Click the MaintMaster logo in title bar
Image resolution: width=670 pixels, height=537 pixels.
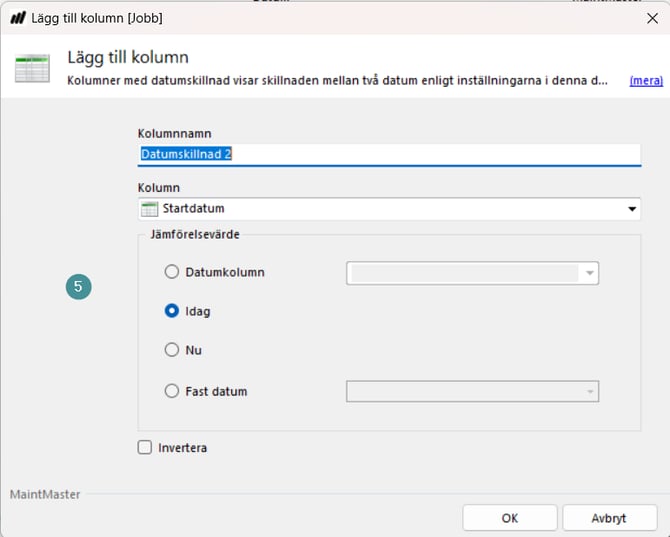tap(17, 18)
